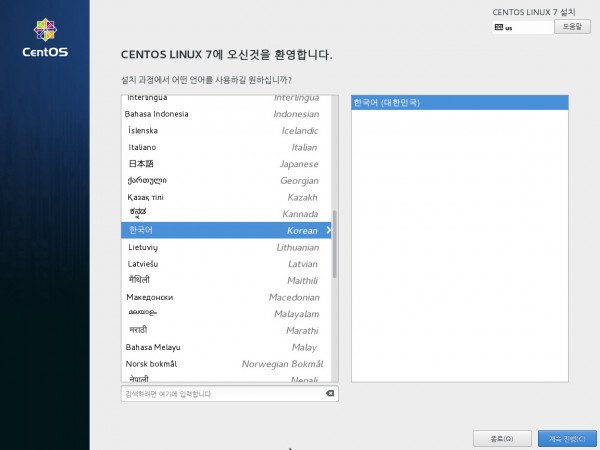The width and height of the screenshot is (600, 450).
Task: Click the language list scrollbar thumb
Action: [334, 244]
